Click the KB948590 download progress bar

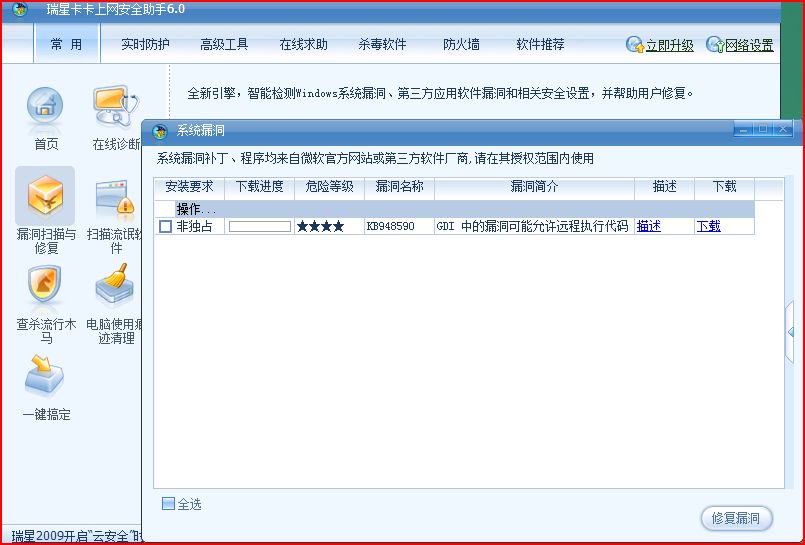click(260, 226)
